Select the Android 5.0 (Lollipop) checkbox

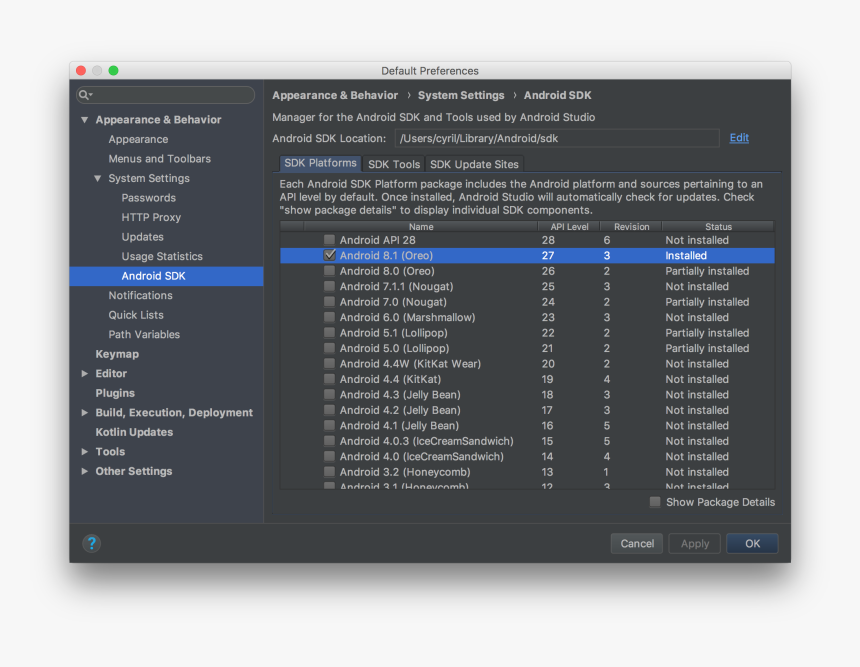pyautogui.click(x=329, y=348)
